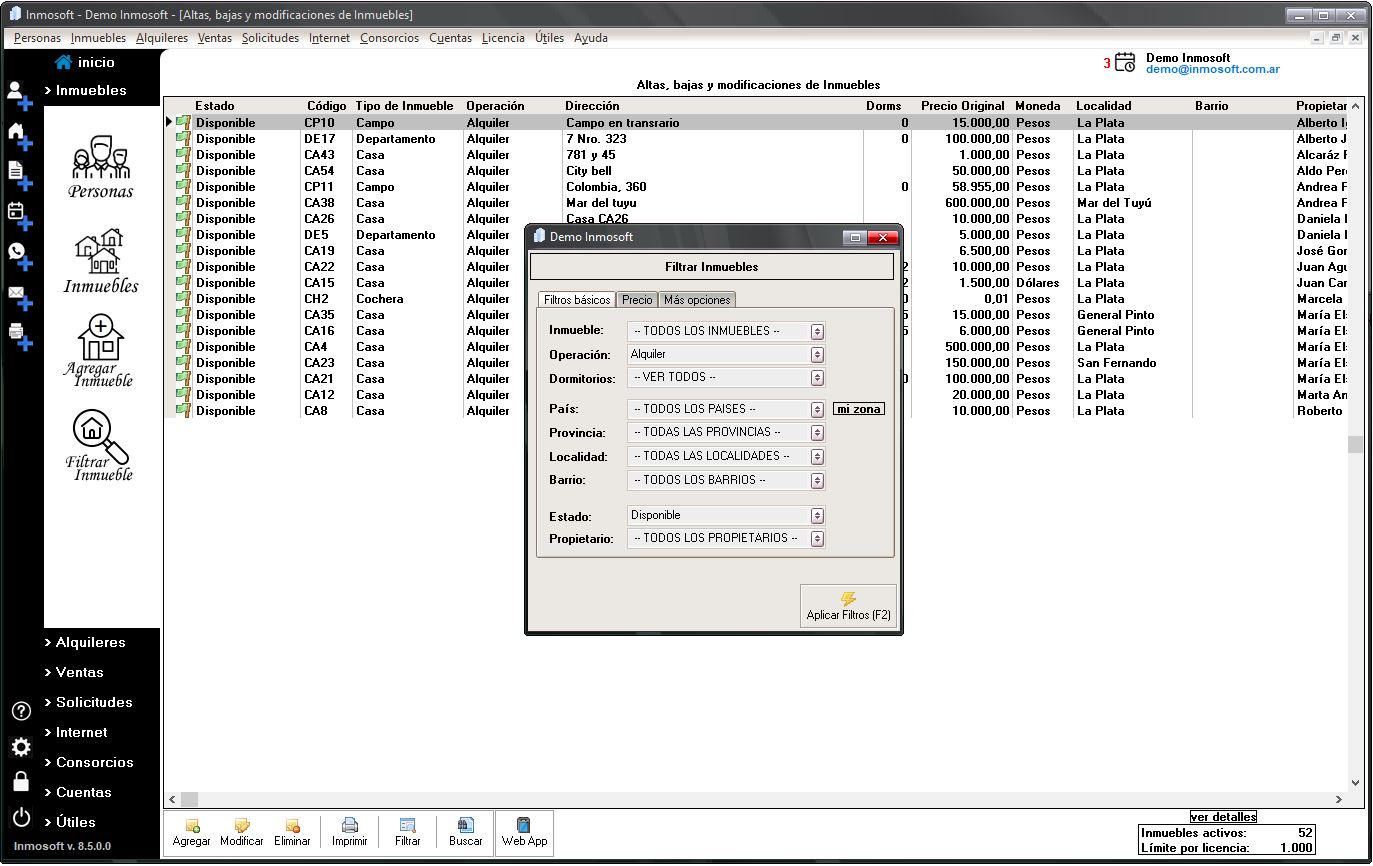Open settings gear icon in sidebar

pos(21,747)
